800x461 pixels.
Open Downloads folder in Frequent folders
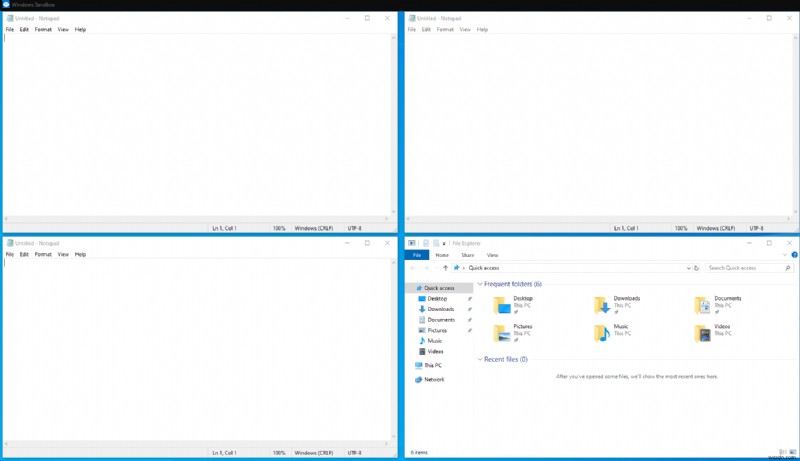[616, 304]
